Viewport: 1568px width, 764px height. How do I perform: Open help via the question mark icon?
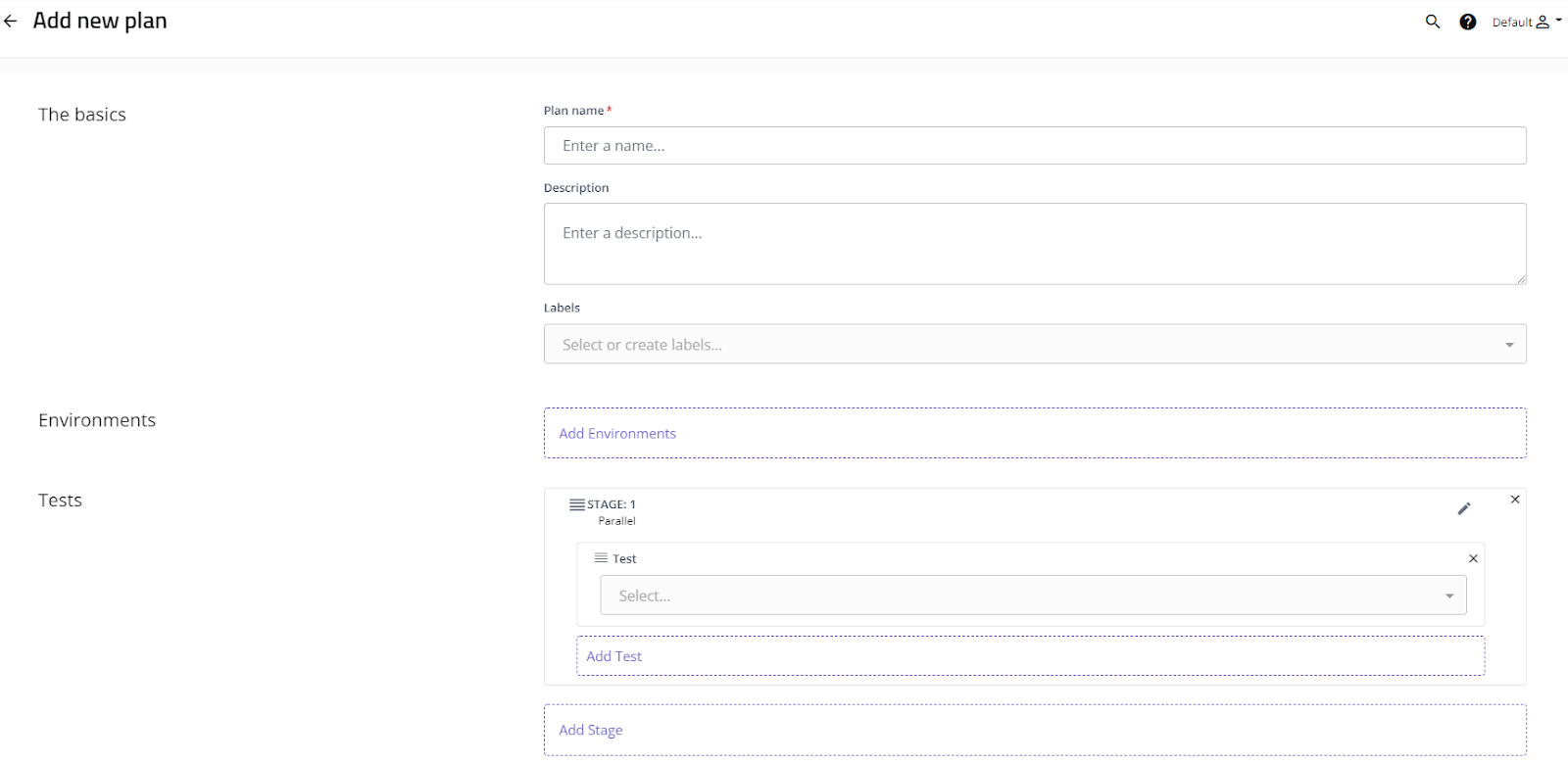pos(1467,22)
